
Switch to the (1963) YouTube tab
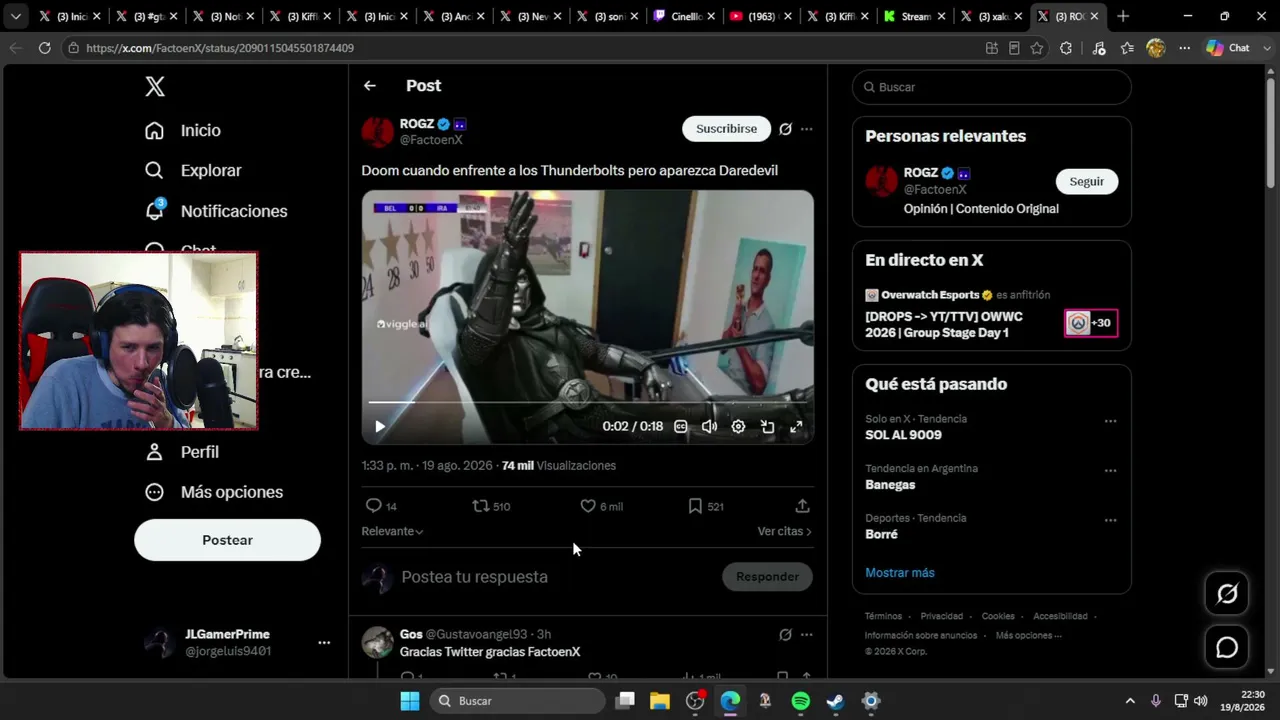coord(762,16)
